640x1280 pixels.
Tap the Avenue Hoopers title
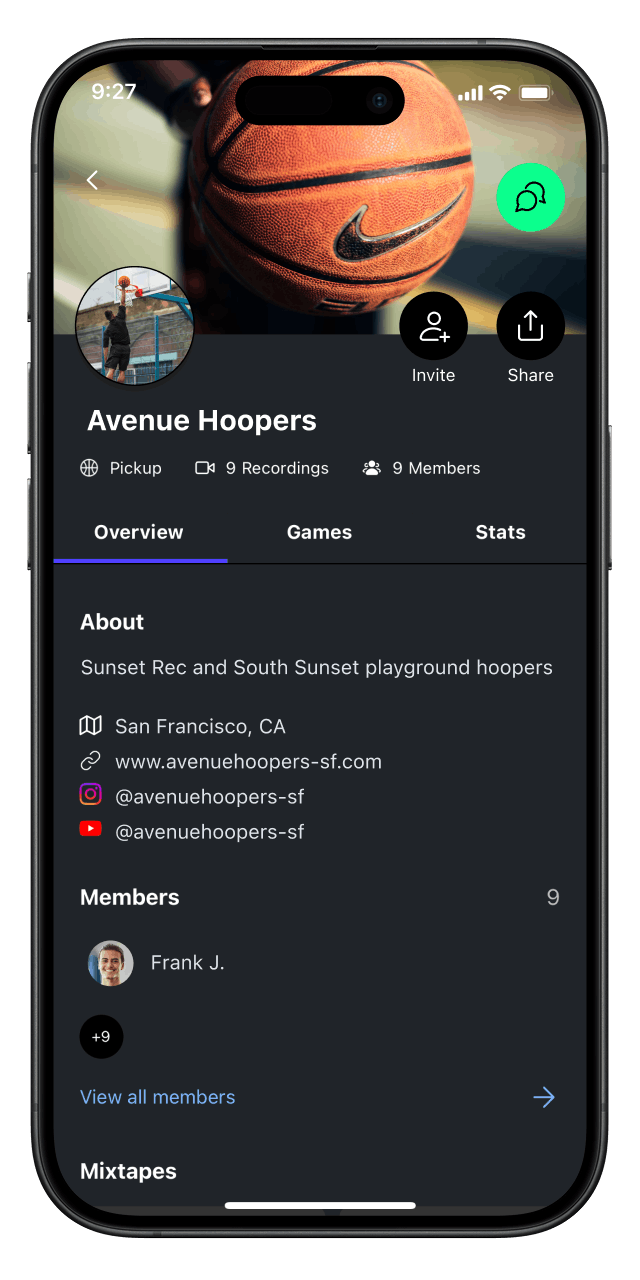pos(202,421)
